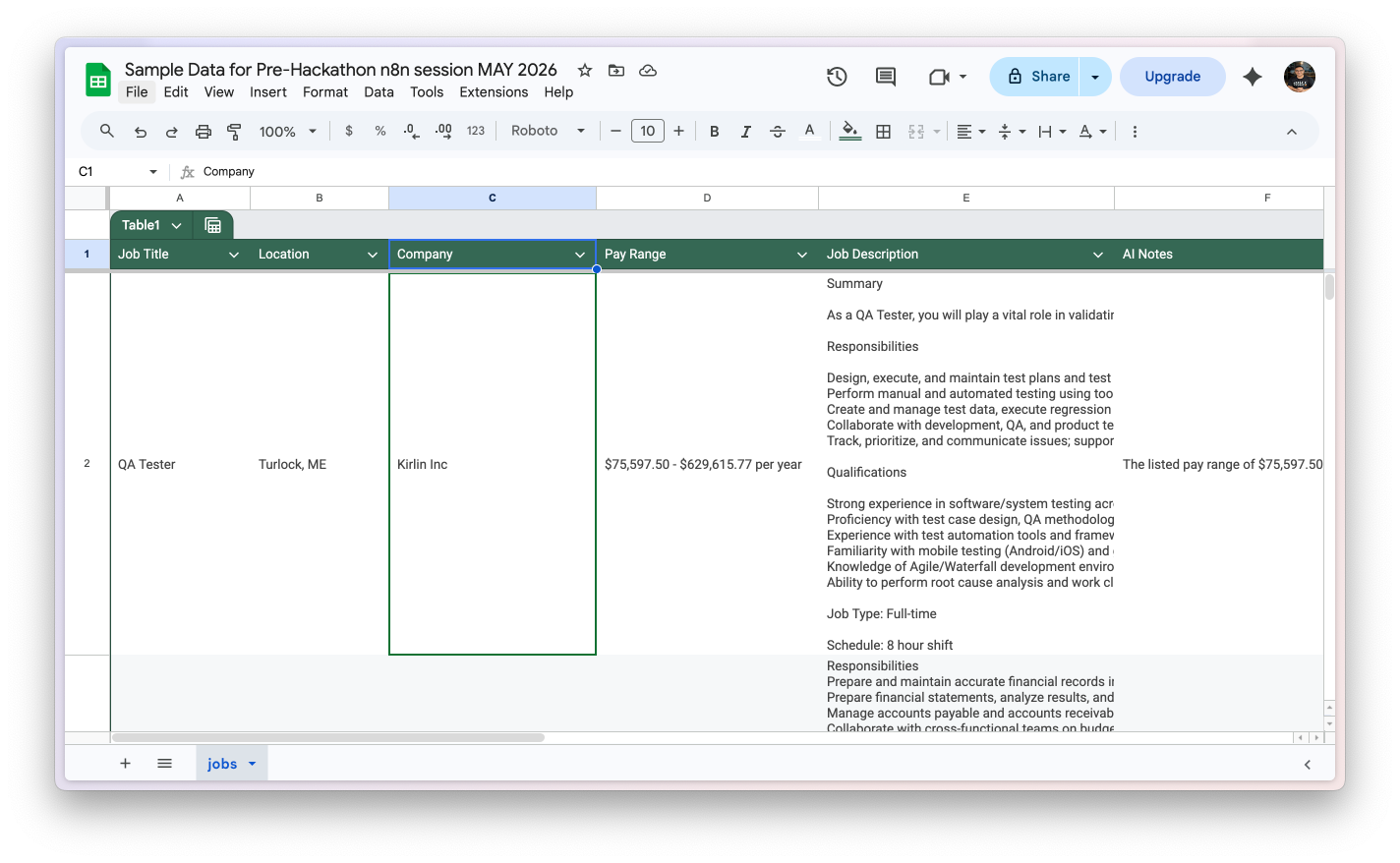Viewport: 1400px width, 863px height.
Task: Click the move to folder icon
Action: coord(616,70)
